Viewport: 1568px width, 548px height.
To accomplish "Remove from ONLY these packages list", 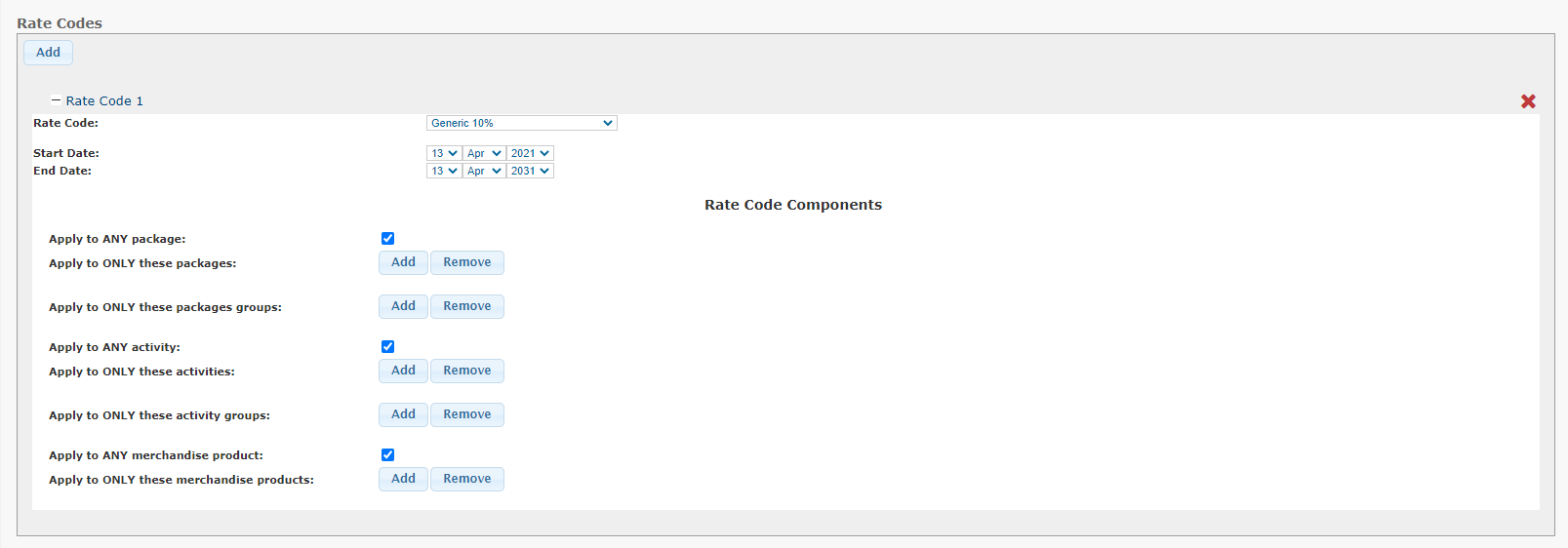I will [x=467, y=262].
